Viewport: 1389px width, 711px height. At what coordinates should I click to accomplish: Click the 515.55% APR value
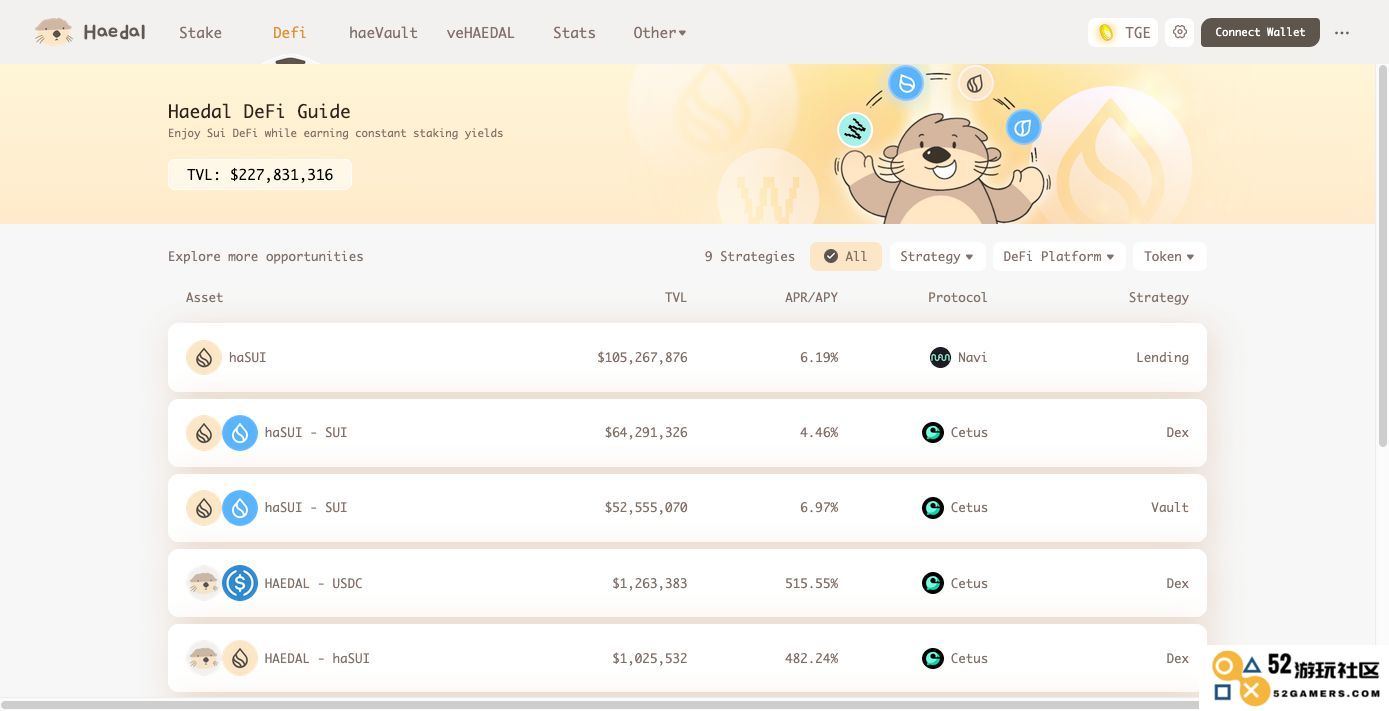(811, 583)
